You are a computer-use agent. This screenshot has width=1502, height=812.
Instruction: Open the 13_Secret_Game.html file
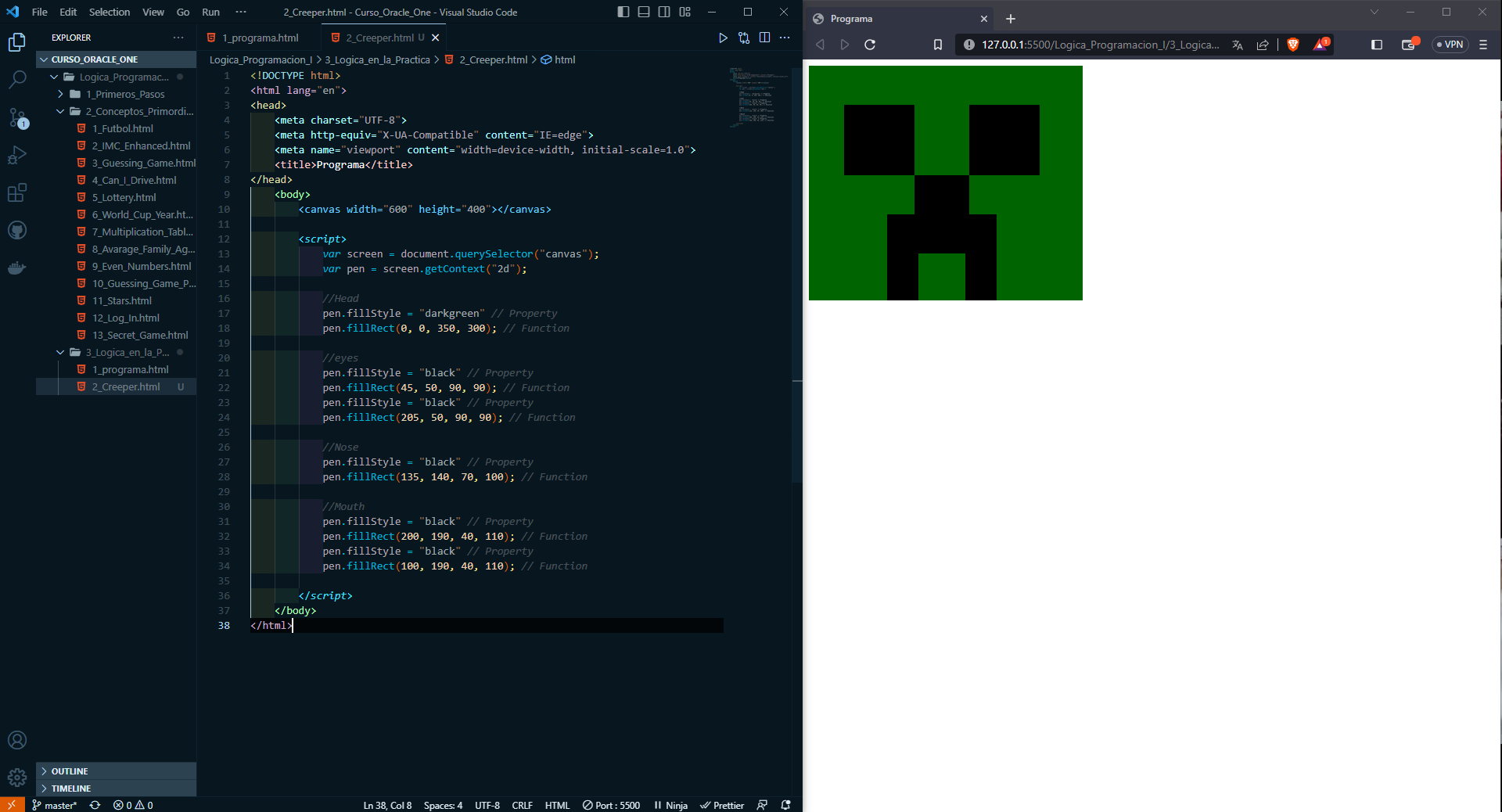coord(116,335)
